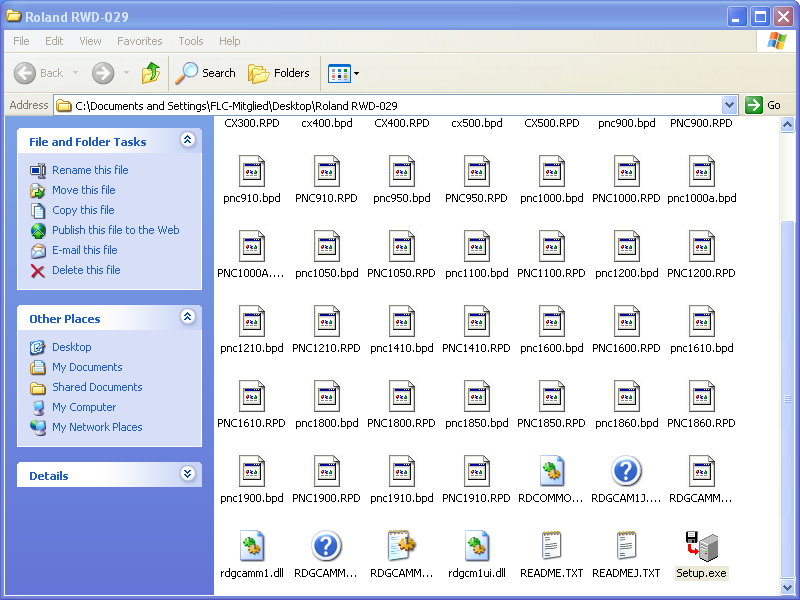Open the Help menu
The height and width of the screenshot is (600, 800).
point(230,41)
